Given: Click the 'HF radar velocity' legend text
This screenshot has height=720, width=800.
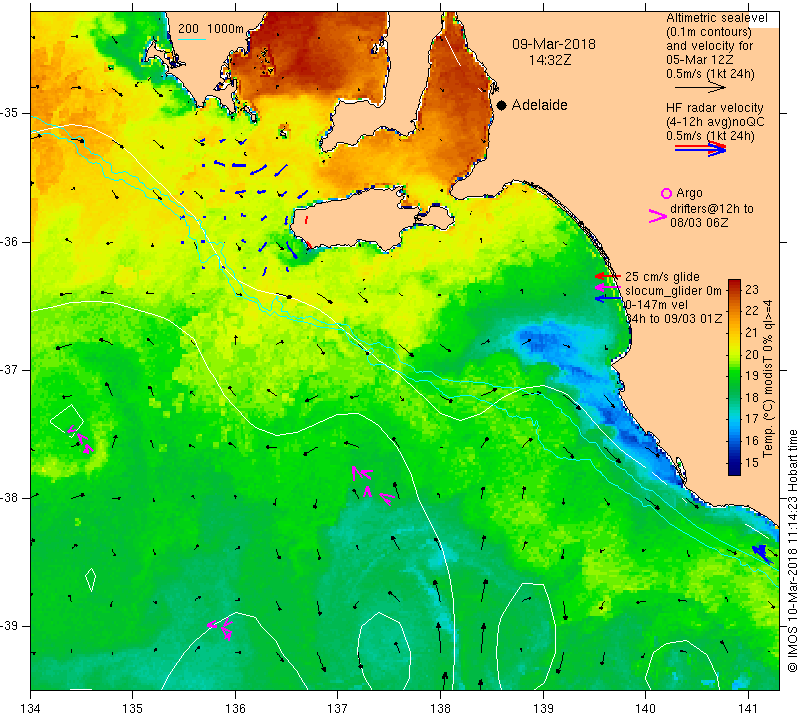Looking at the screenshot, I should click(x=714, y=108).
